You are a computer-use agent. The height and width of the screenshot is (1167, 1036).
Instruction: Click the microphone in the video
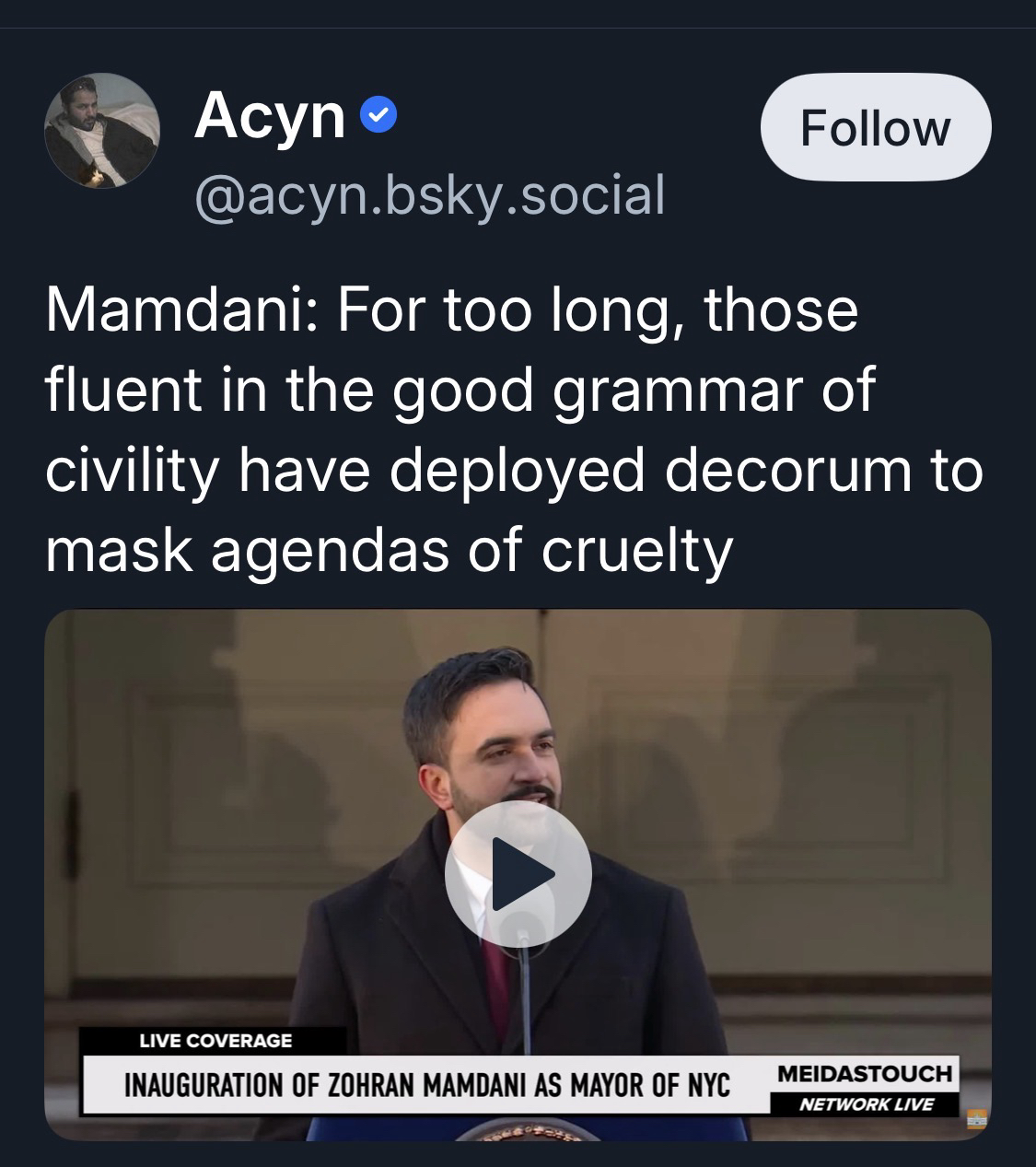tap(523, 976)
